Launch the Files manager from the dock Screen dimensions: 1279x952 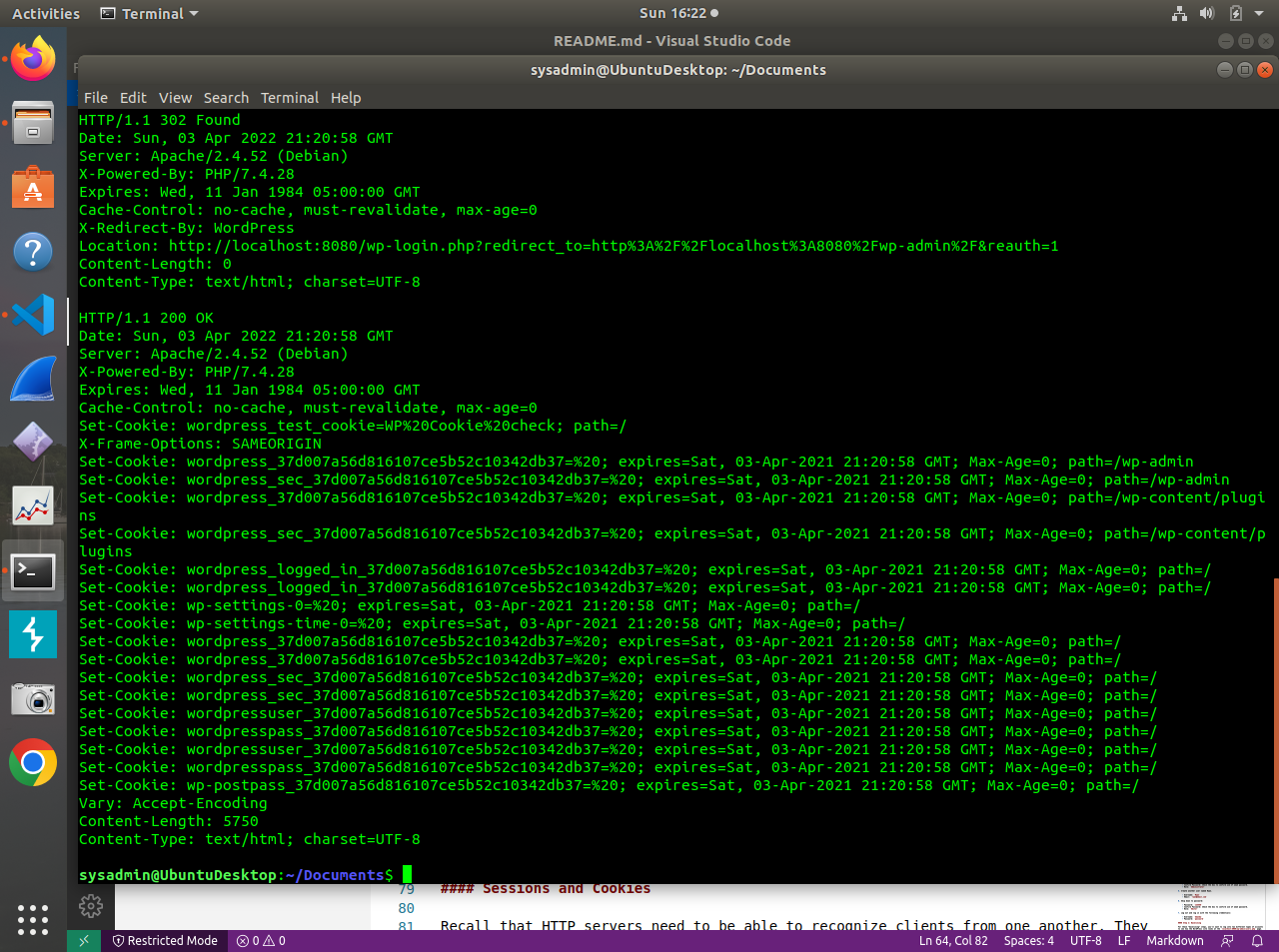[33, 123]
